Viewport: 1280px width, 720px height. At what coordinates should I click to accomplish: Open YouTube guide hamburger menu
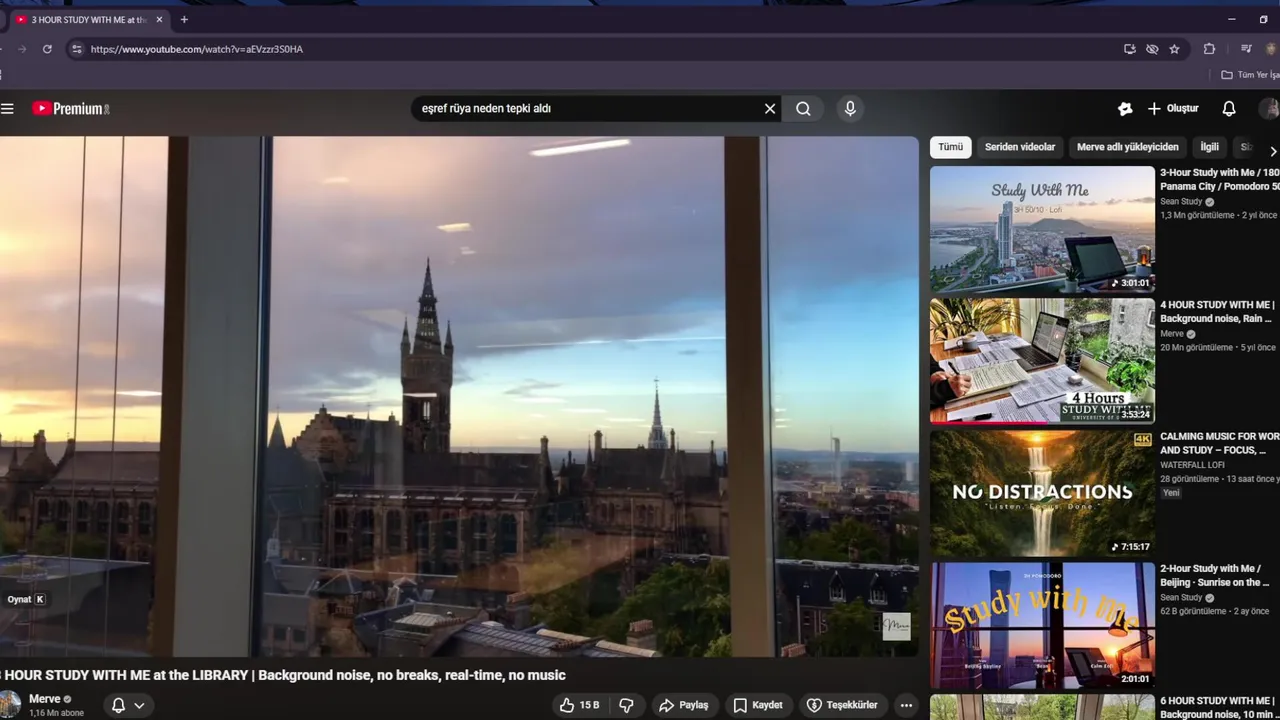coord(7,108)
